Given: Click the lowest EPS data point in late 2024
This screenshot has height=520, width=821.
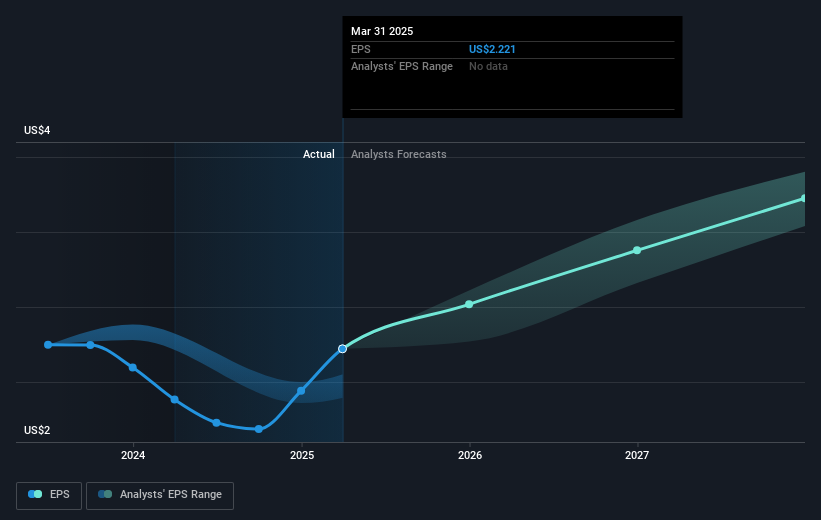Looking at the screenshot, I should [259, 429].
